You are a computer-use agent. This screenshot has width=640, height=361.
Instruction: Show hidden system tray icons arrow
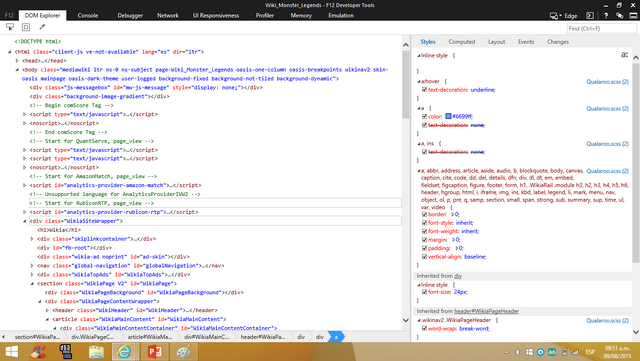tap(507, 352)
